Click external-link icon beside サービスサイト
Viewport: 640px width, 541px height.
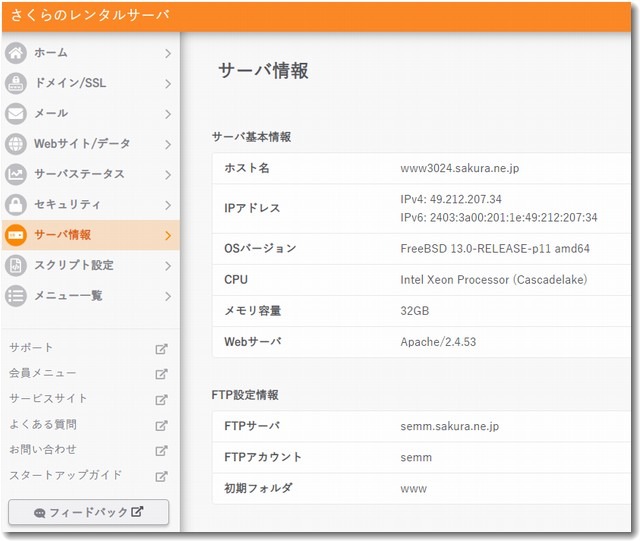click(161, 400)
